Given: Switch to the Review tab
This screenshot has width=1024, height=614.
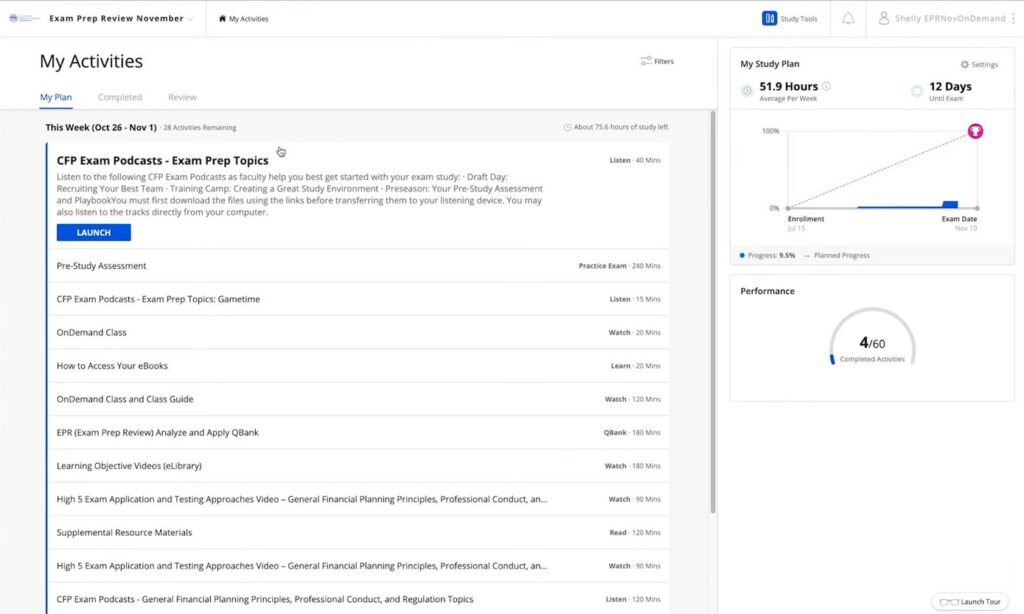Looking at the screenshot, I should click(182, 97).
